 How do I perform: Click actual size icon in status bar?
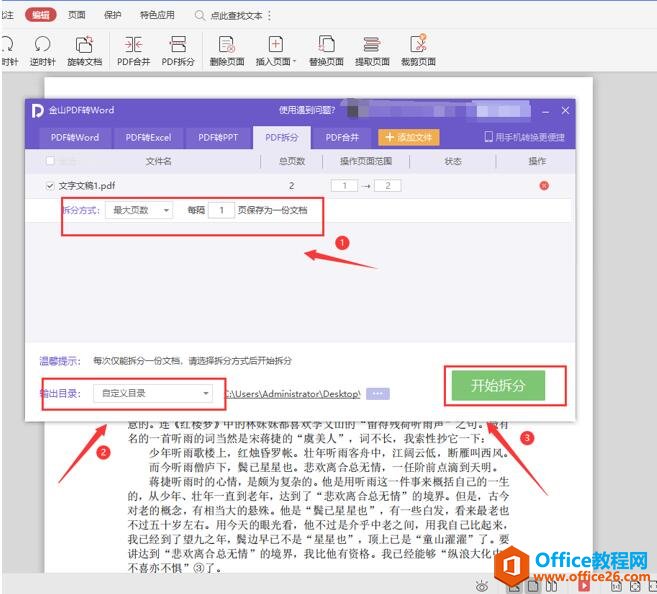[616, 586]
